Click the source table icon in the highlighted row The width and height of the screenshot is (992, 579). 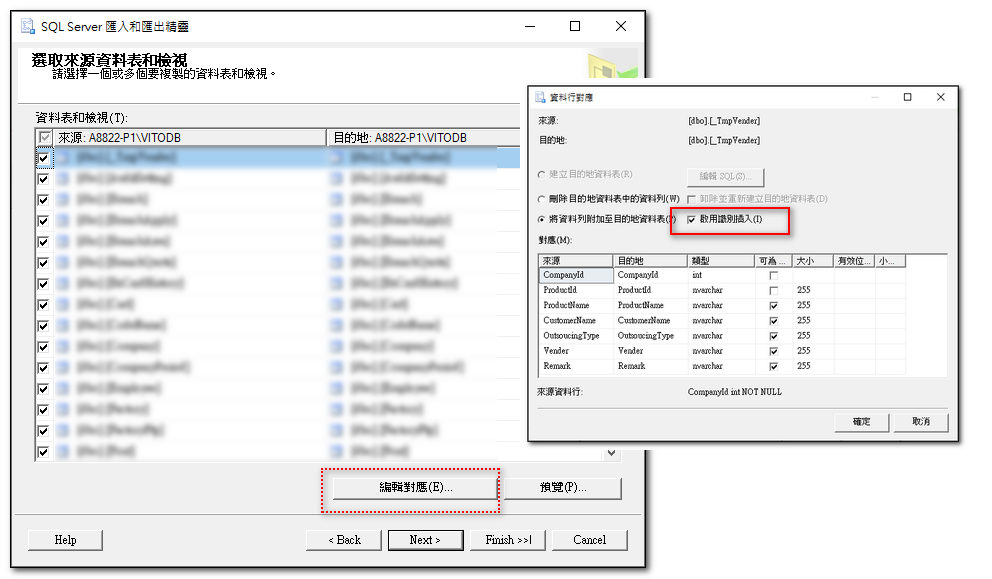click(x=62, y=157)
